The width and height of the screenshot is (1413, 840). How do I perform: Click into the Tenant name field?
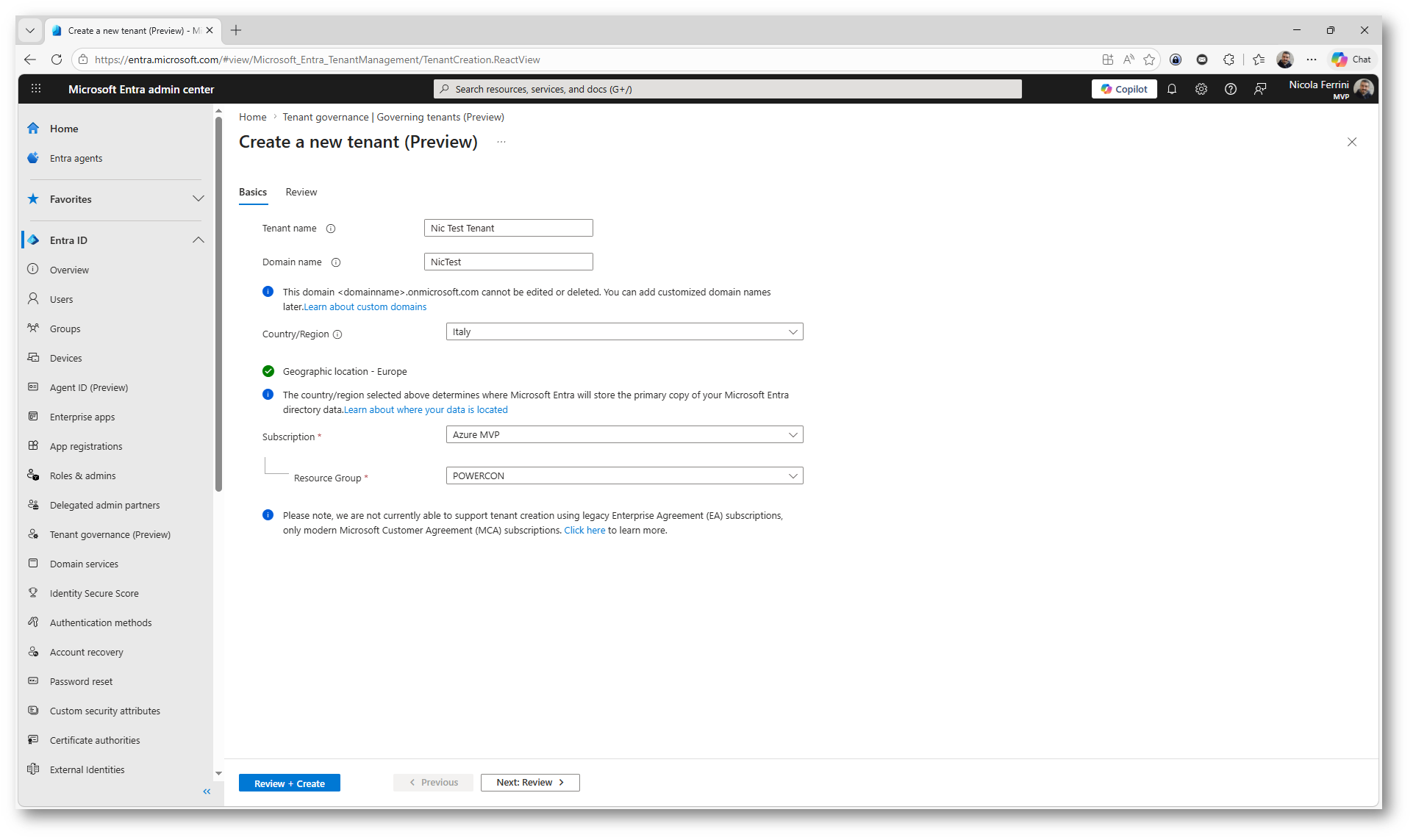tap(508, 229)
